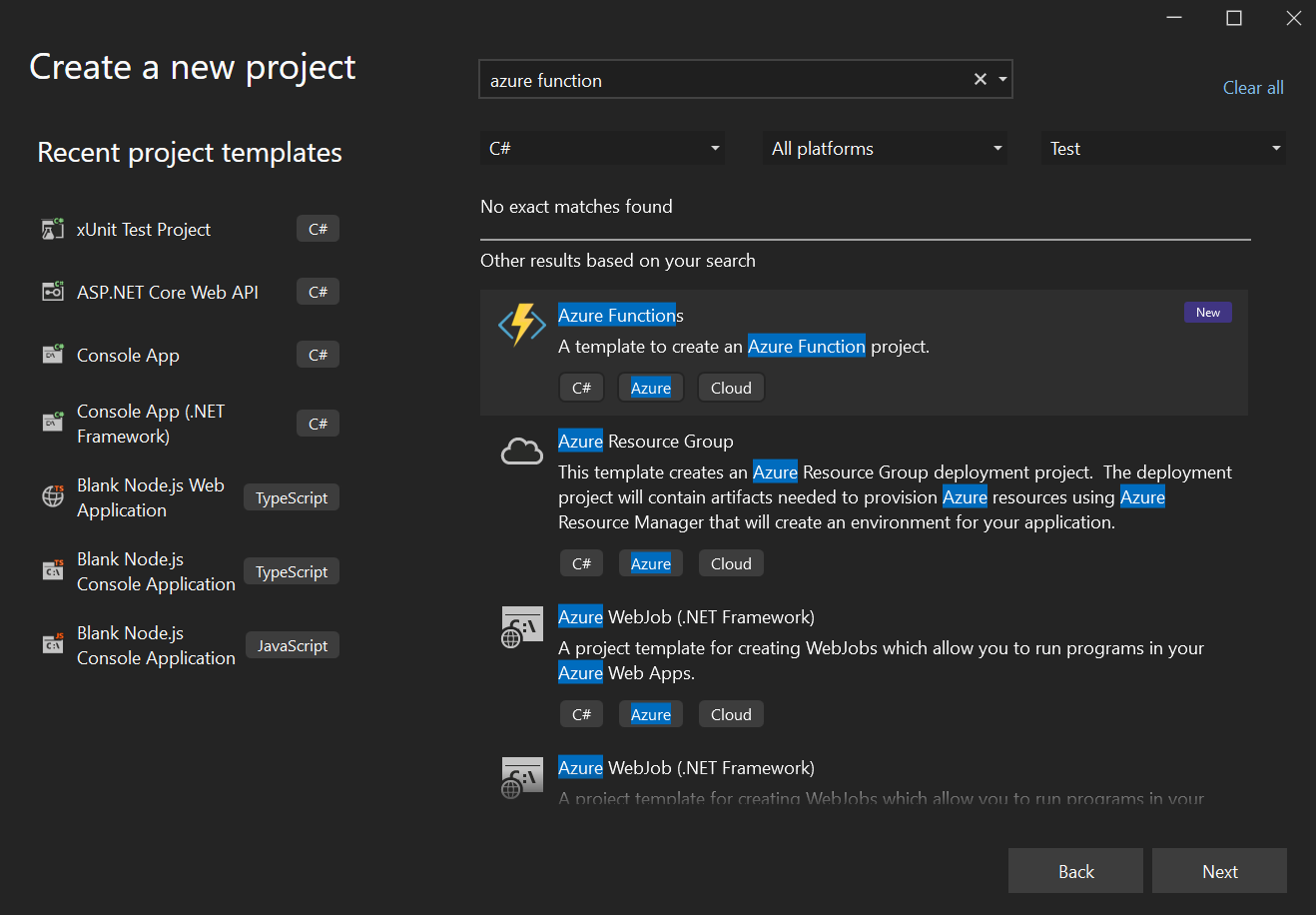Click the C# tag under first Azure WebJob

click(581, 714)
